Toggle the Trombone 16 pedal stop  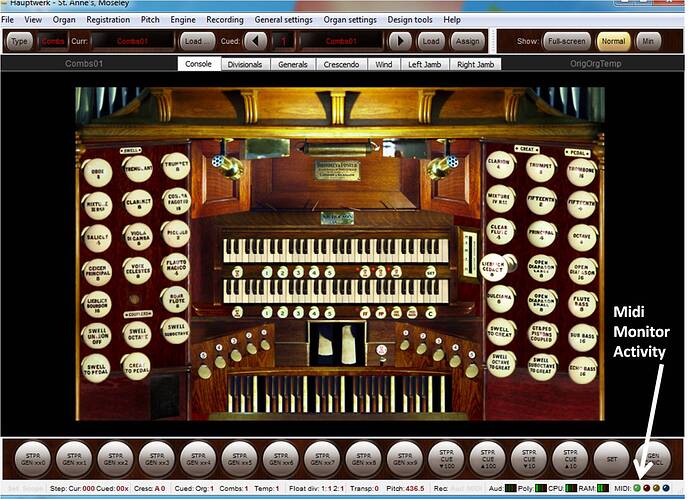[581, 172]
